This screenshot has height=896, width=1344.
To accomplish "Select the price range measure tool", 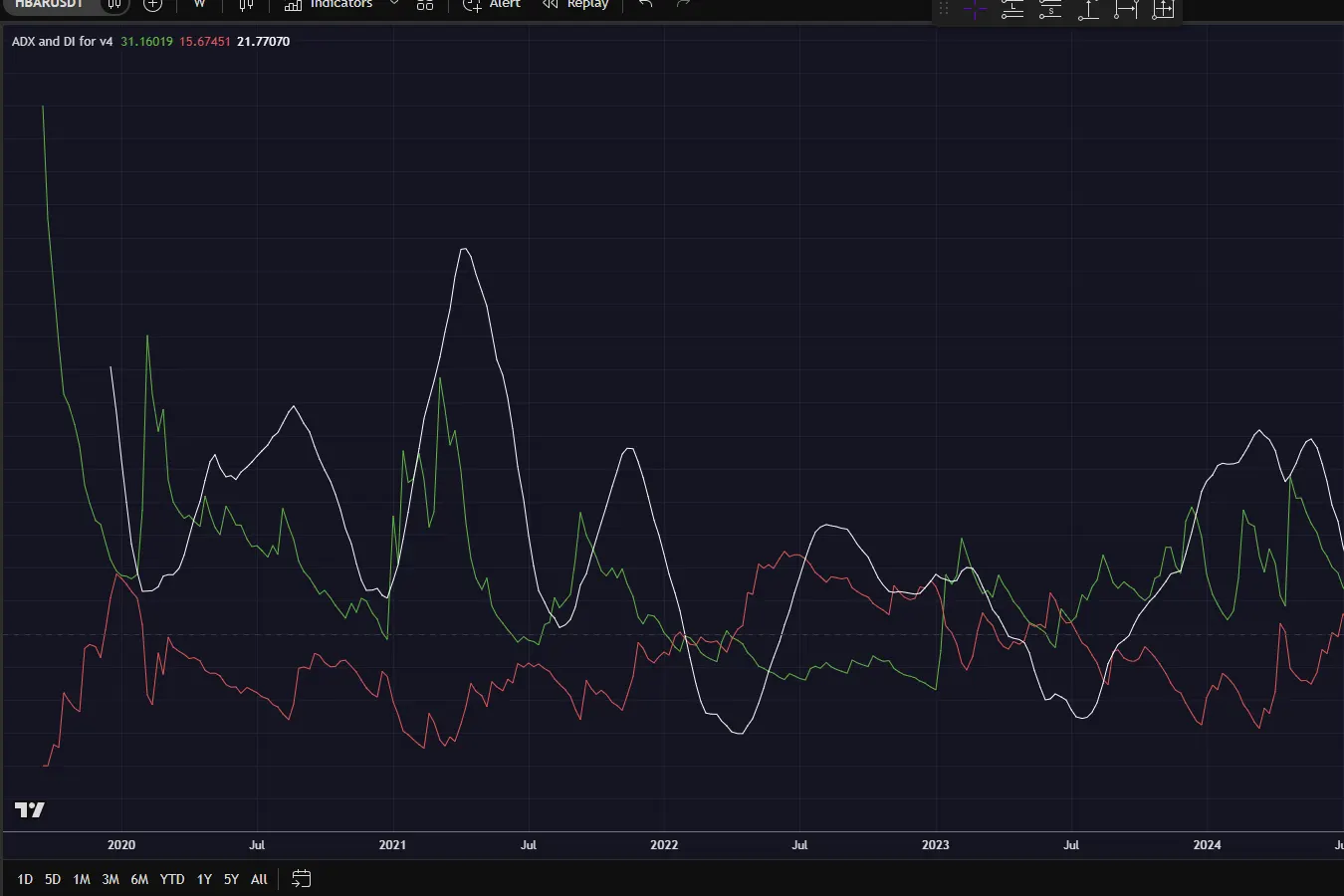I will (1088, 9).
